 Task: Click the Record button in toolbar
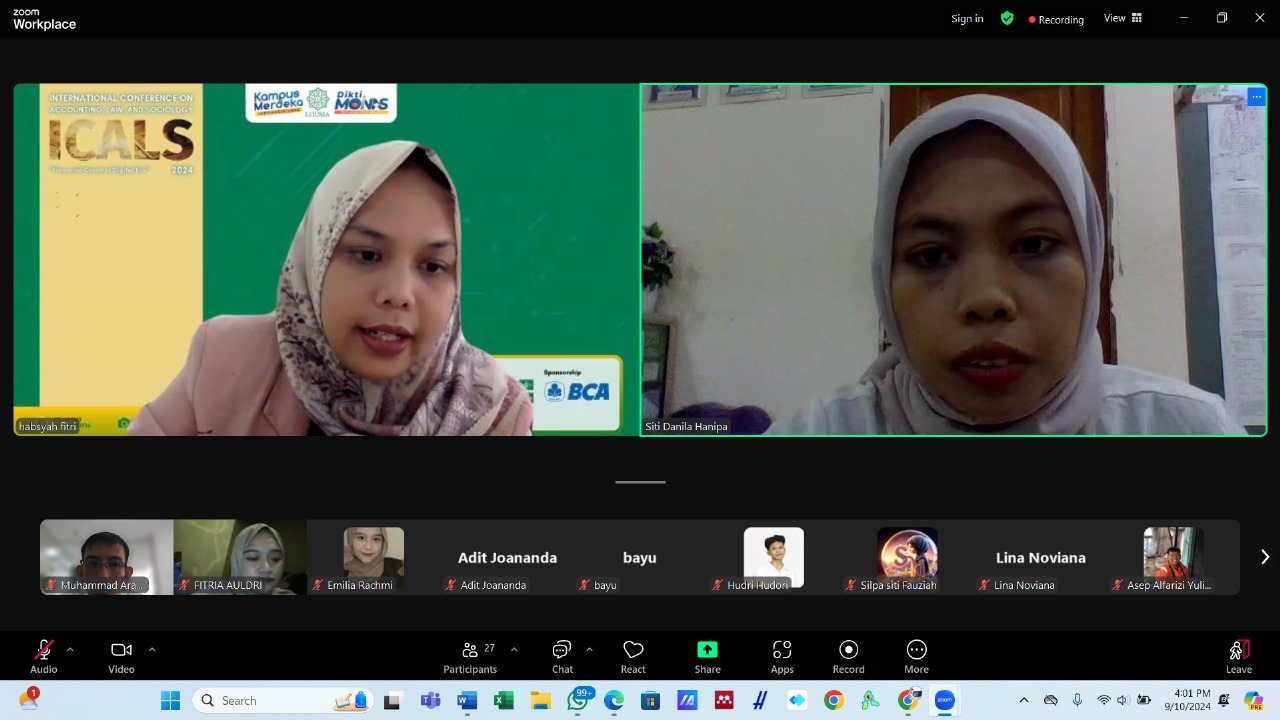pos(848,656)
